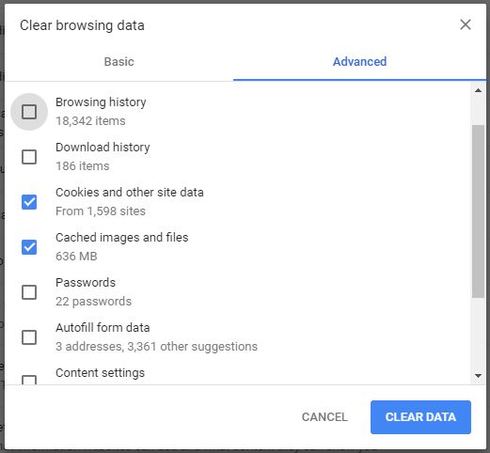
Task: Click the vertical scrollbar thumb
Action: (478, 211)
